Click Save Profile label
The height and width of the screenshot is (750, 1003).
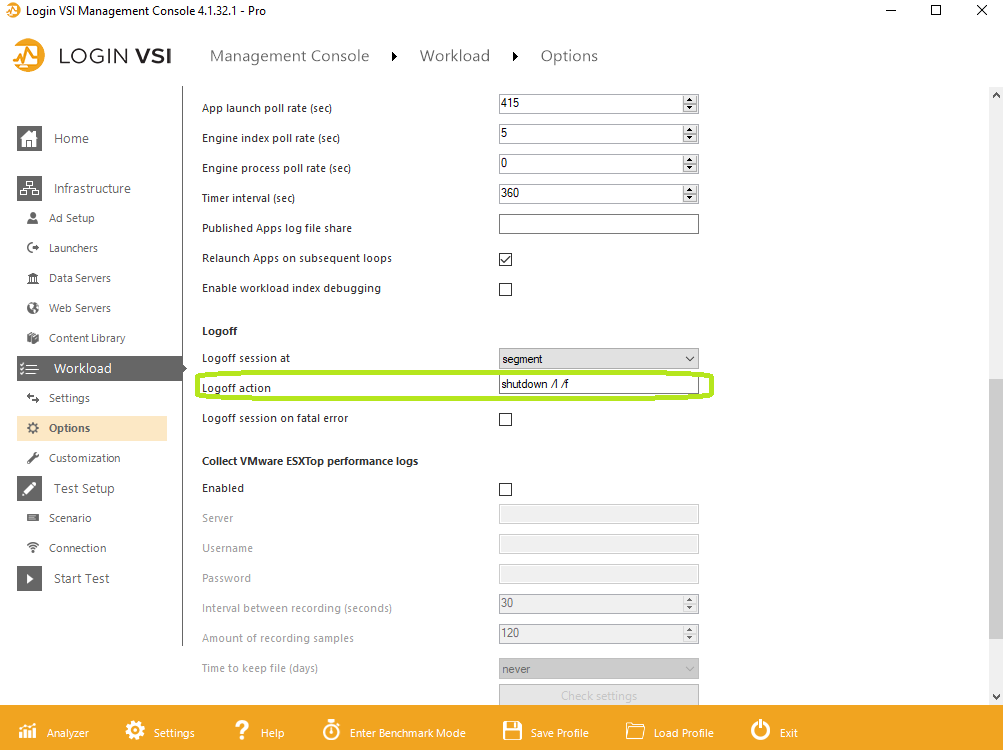click(560, 733)
